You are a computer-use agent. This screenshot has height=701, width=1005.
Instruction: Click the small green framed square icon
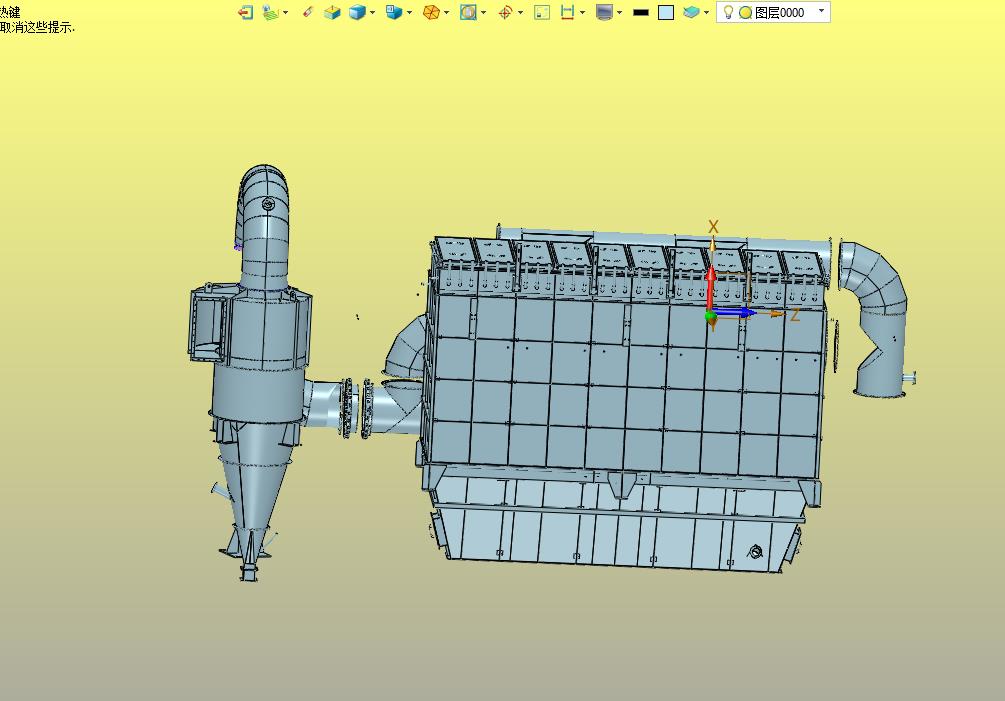(x=541, y=12)
